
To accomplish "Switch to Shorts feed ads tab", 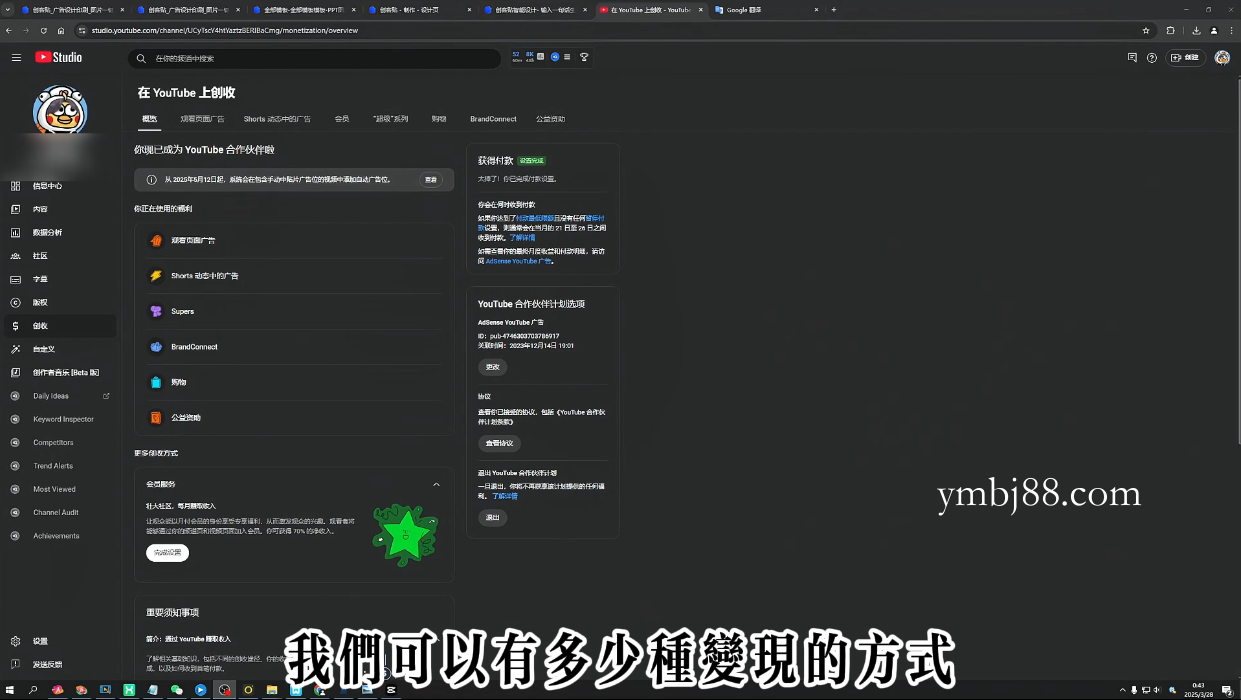I will coord(277,119).
